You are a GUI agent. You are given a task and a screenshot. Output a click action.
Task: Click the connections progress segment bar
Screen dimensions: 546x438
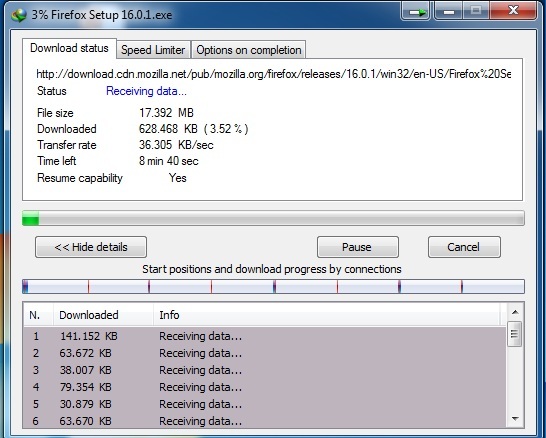pyautogui.click(x=273, y=286)
